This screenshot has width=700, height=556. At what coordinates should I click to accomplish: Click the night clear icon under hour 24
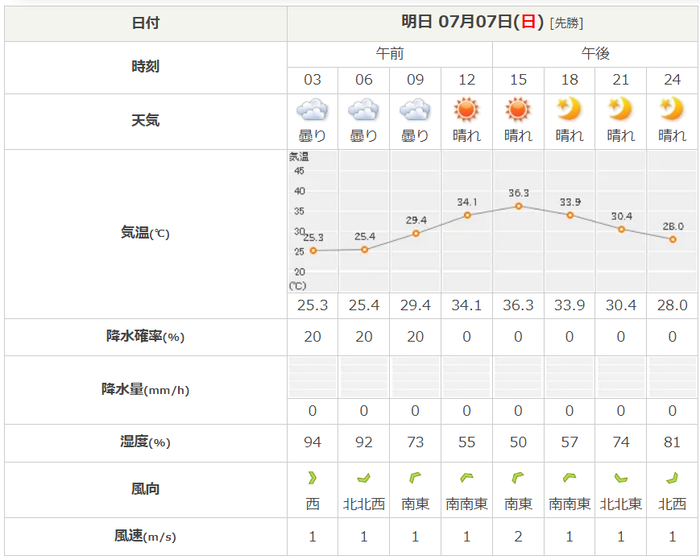(x=672, y=109)
